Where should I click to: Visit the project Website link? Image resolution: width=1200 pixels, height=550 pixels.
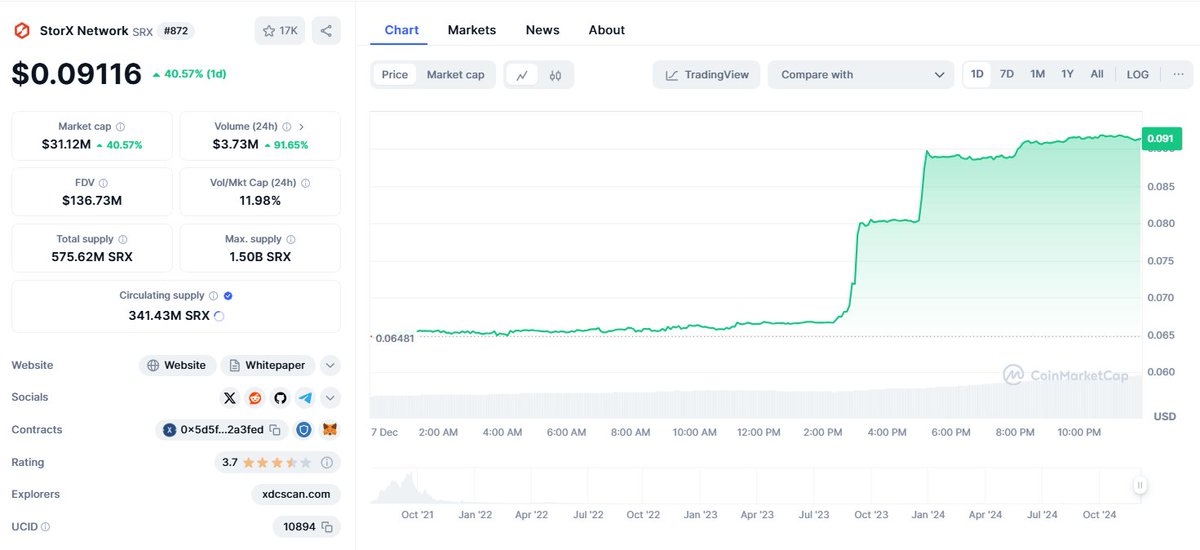(x=176, y=366)
